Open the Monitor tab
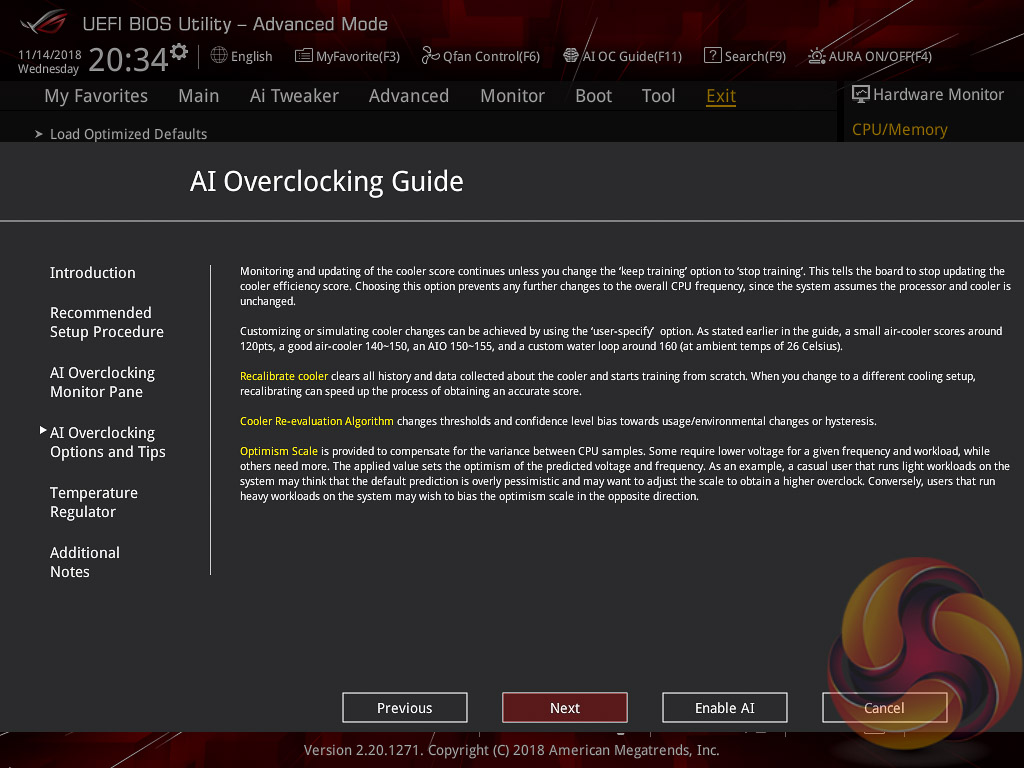Viewport: 1024px width, 768px height. [x=513, y=96]
